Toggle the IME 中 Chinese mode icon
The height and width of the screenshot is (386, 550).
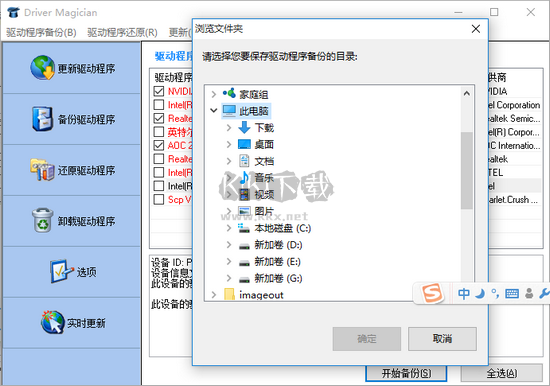coord(464,293)
